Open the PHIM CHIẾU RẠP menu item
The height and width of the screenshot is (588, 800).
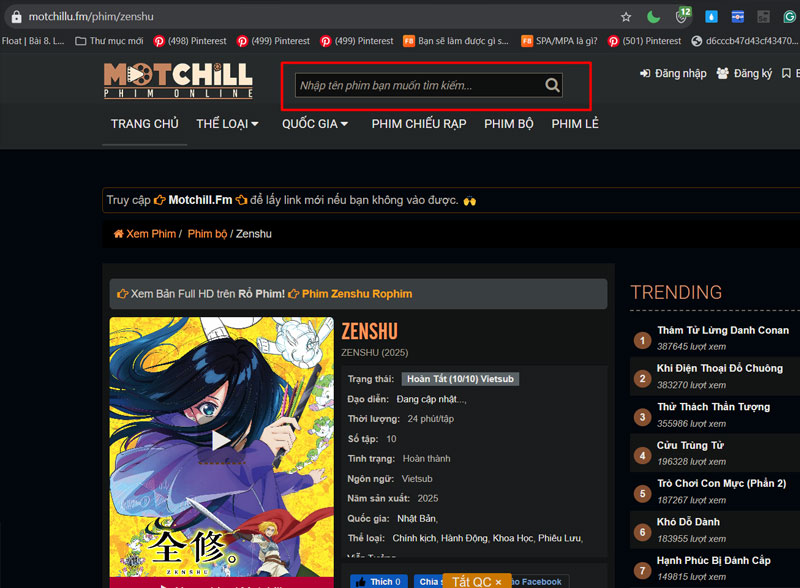coord(419,124)
